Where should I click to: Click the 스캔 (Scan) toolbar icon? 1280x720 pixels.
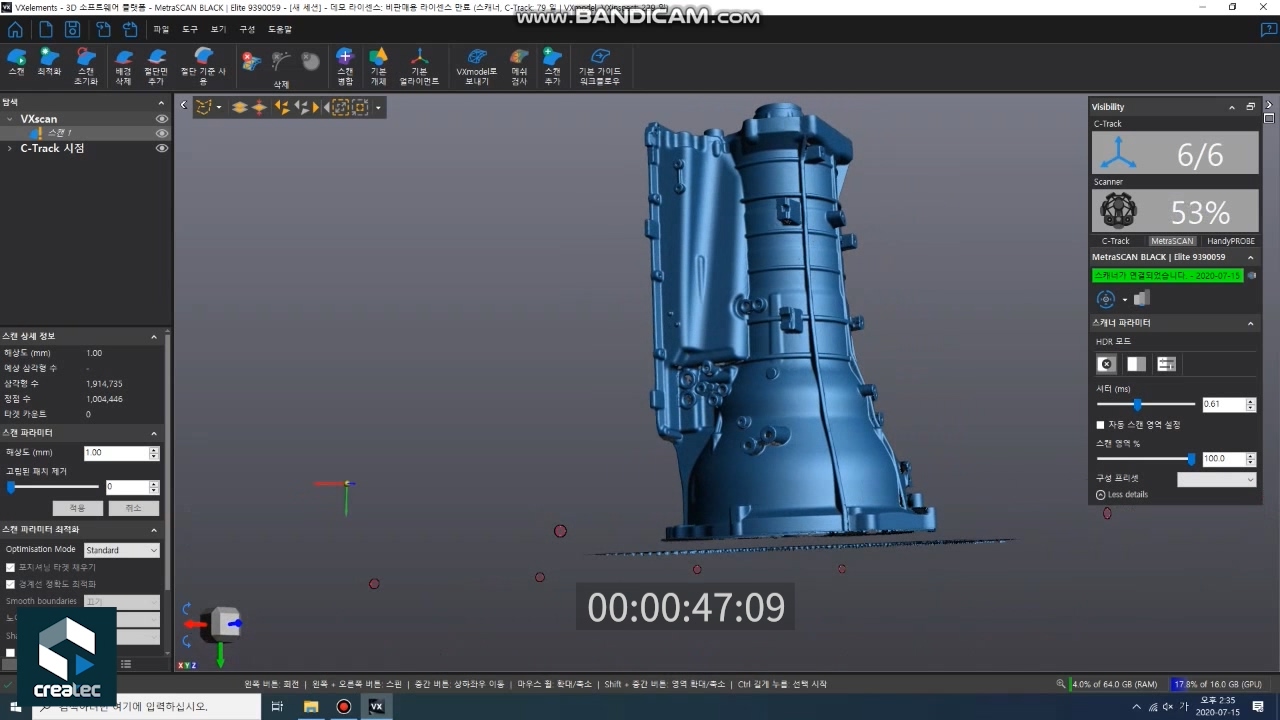pyautogui.click(x=16, y=58)
